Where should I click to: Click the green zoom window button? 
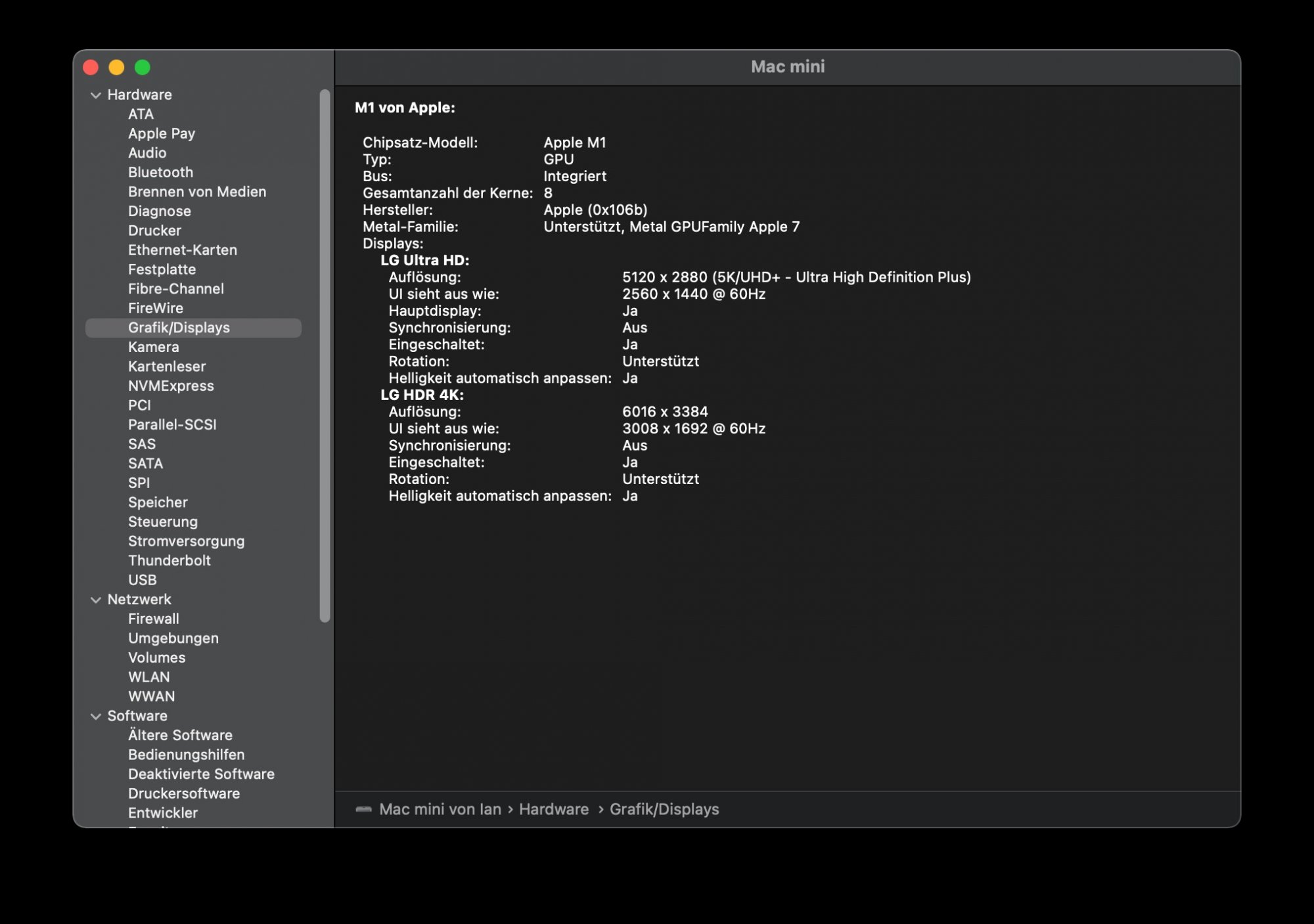pyautogui.click(x=143, y=68)
